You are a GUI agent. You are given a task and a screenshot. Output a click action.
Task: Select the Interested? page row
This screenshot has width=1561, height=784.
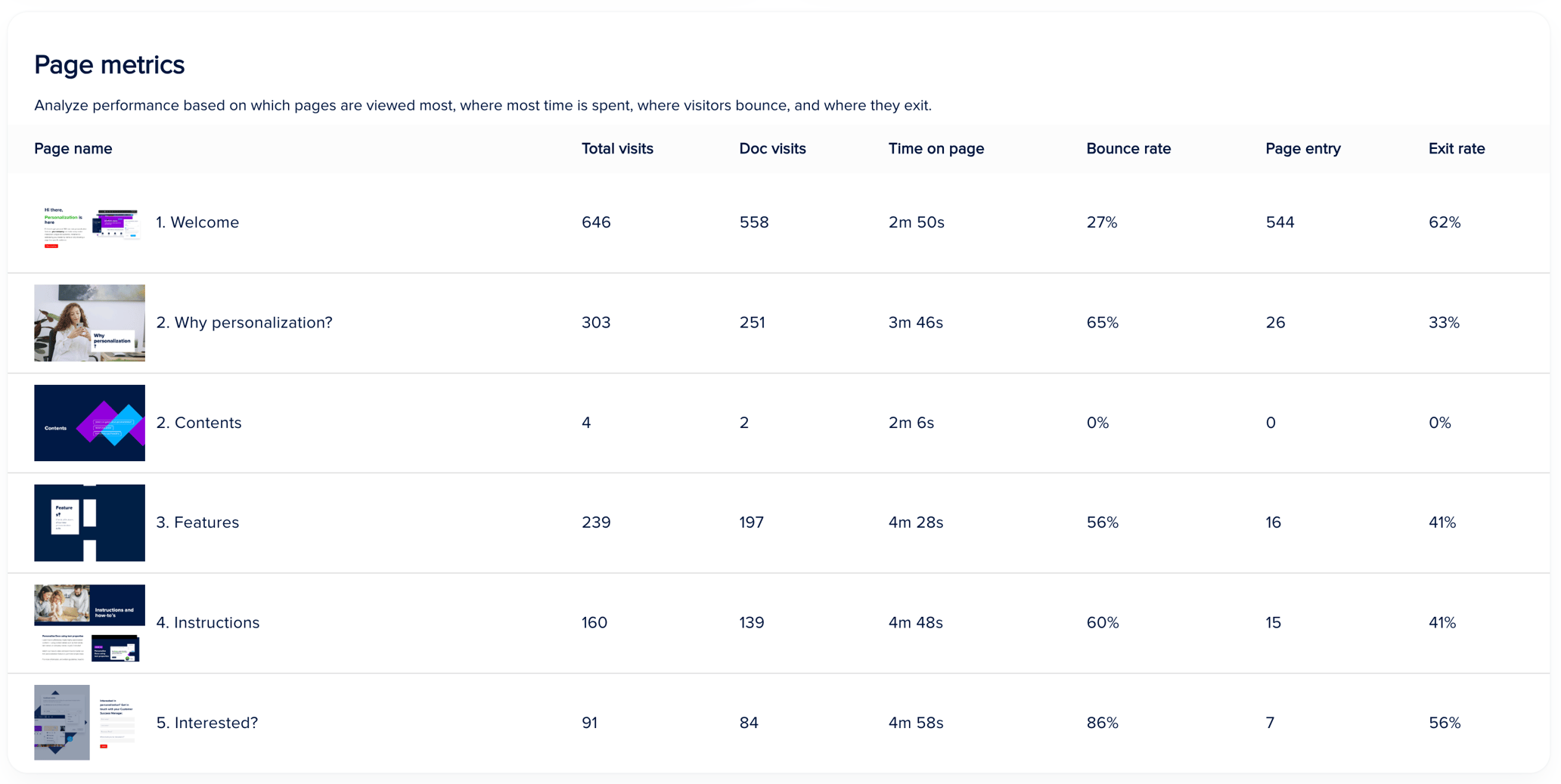(206, 722)
